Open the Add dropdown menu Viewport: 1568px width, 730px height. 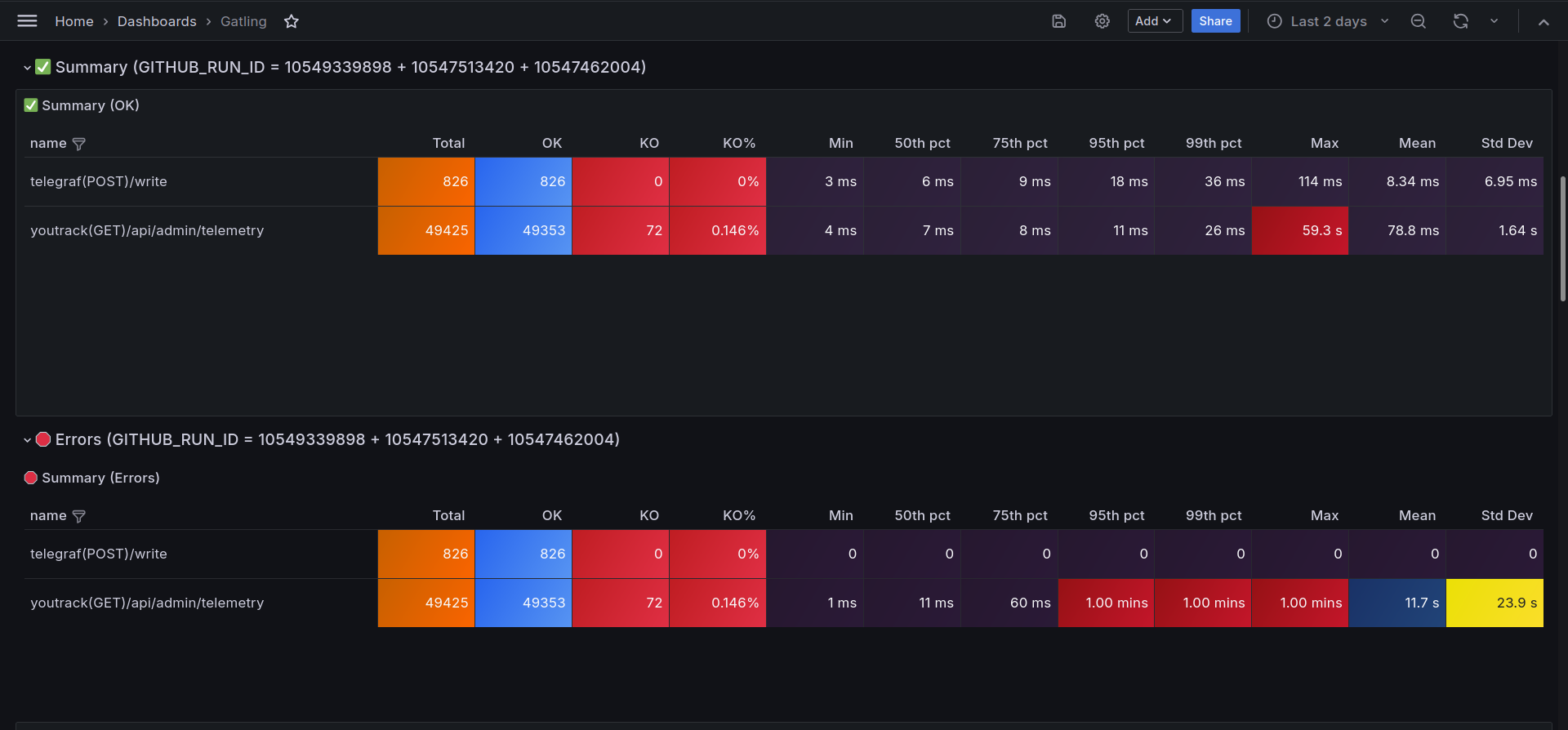coord(1155,21)
